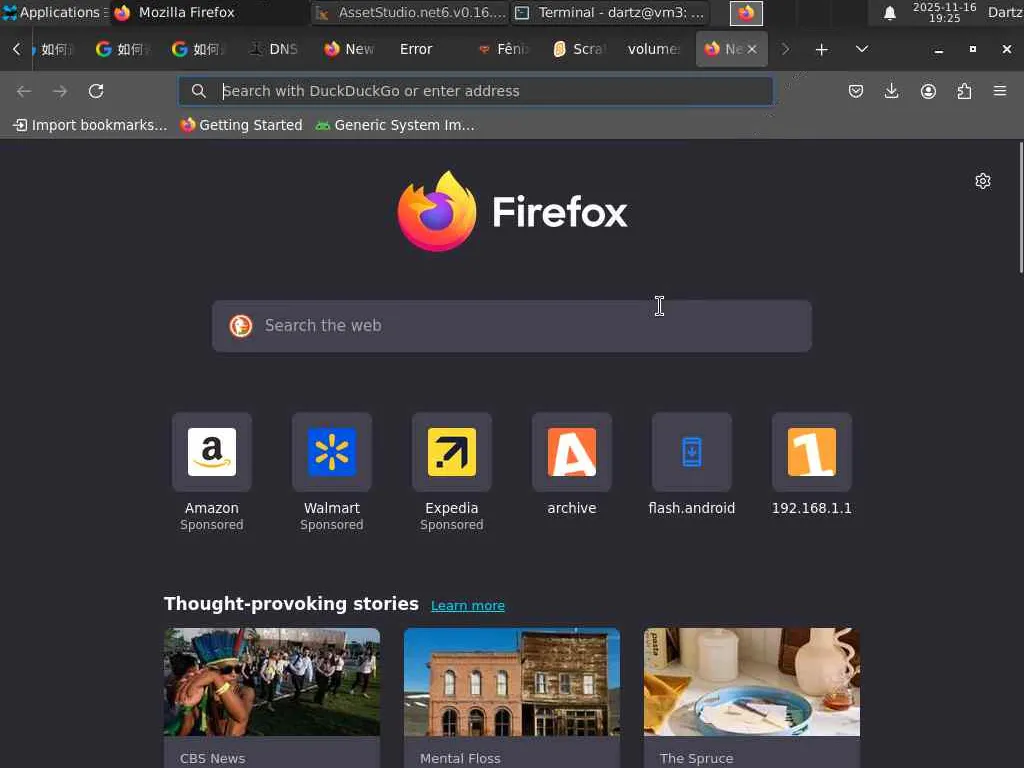Viewport: 1024px width, 768px height.
Task: Switch to the Fênix tab
Action: click(x=504, y=49)
